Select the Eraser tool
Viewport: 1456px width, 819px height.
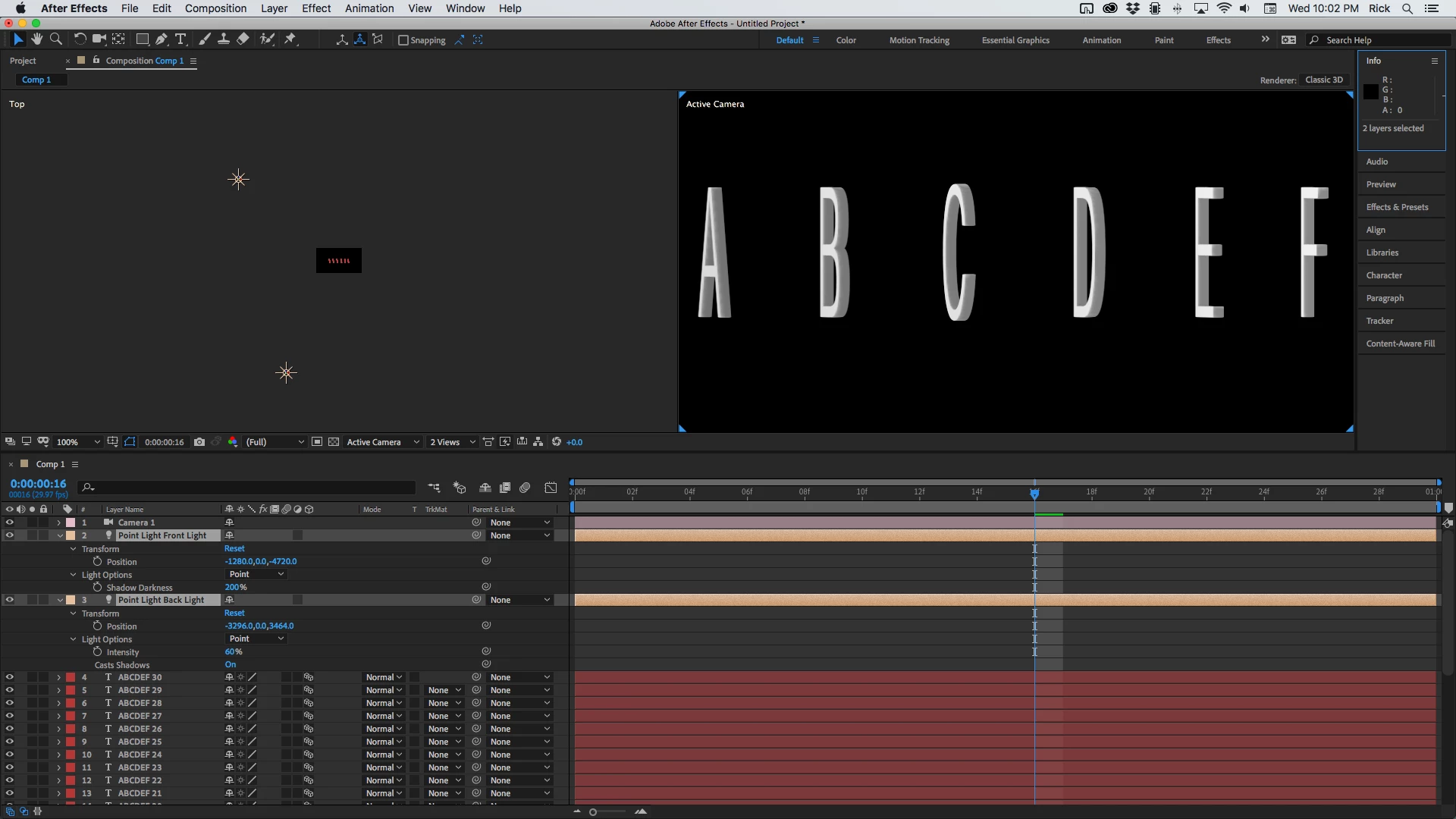(243, 39)
